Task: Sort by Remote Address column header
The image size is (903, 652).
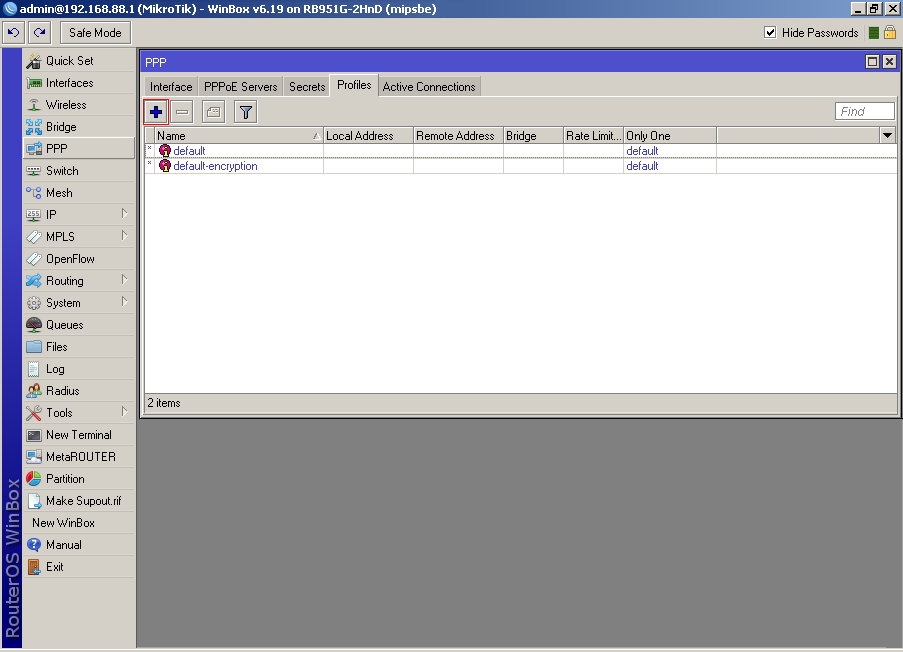Action: point(458,136)
